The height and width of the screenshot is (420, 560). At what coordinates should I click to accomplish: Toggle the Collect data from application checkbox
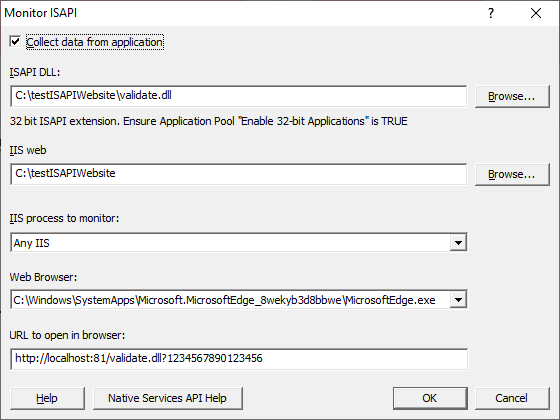coord(15,41)
